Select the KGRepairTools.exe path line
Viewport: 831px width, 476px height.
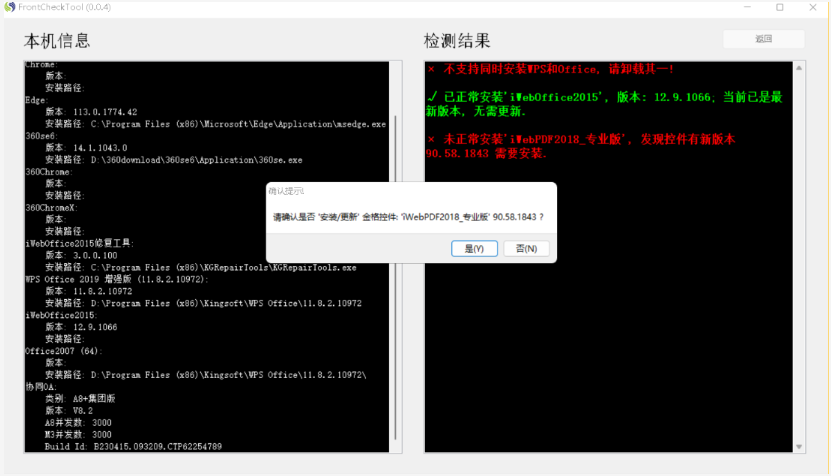[x=200, y=267]
